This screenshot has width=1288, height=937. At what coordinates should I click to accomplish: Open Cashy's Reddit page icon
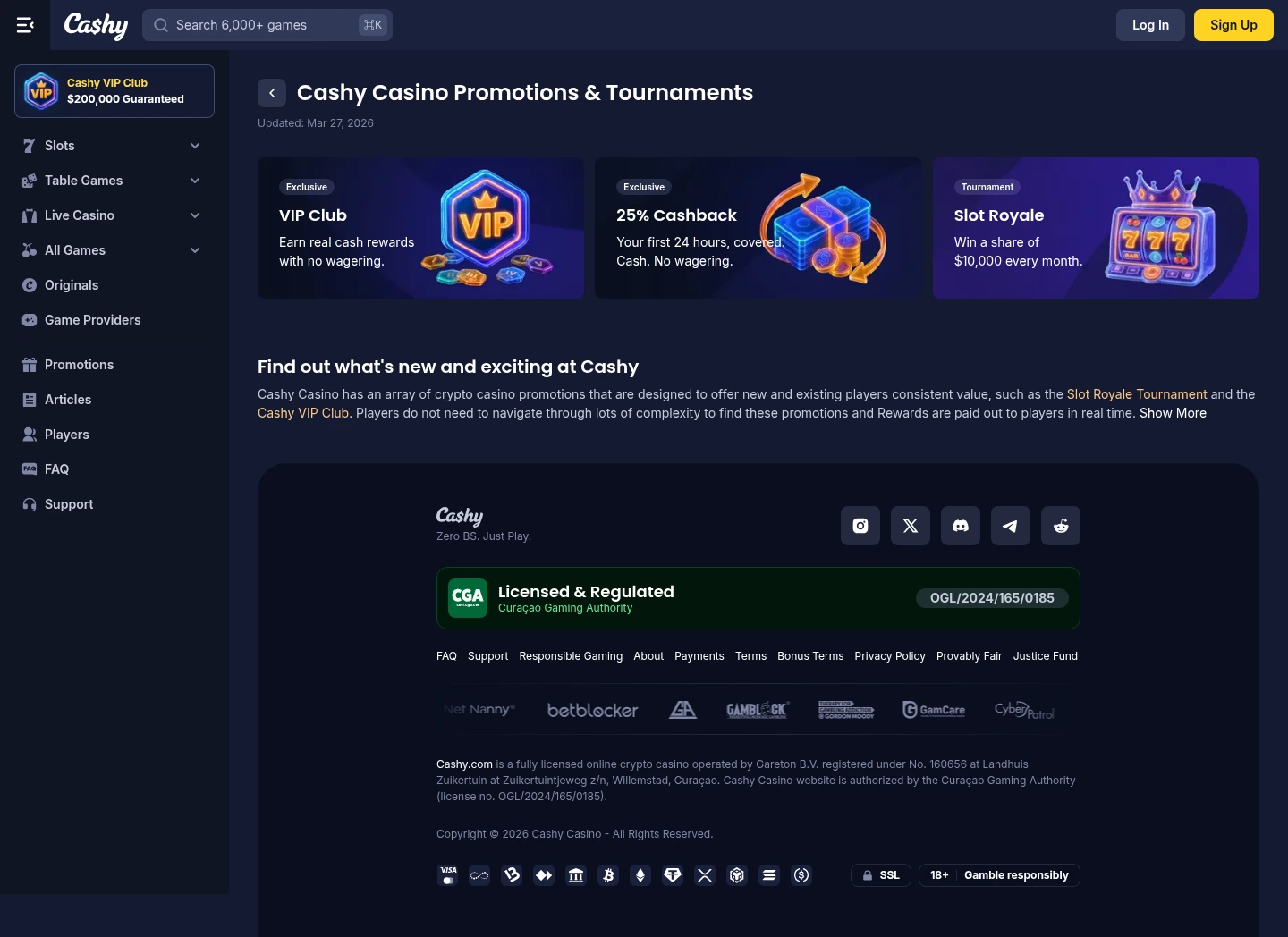tap(1061, 526)
